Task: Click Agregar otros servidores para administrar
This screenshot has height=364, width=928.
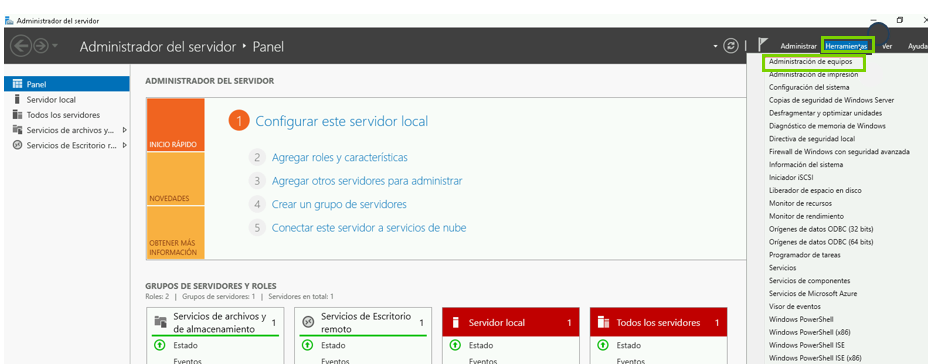Action: [x=367, y=181]
